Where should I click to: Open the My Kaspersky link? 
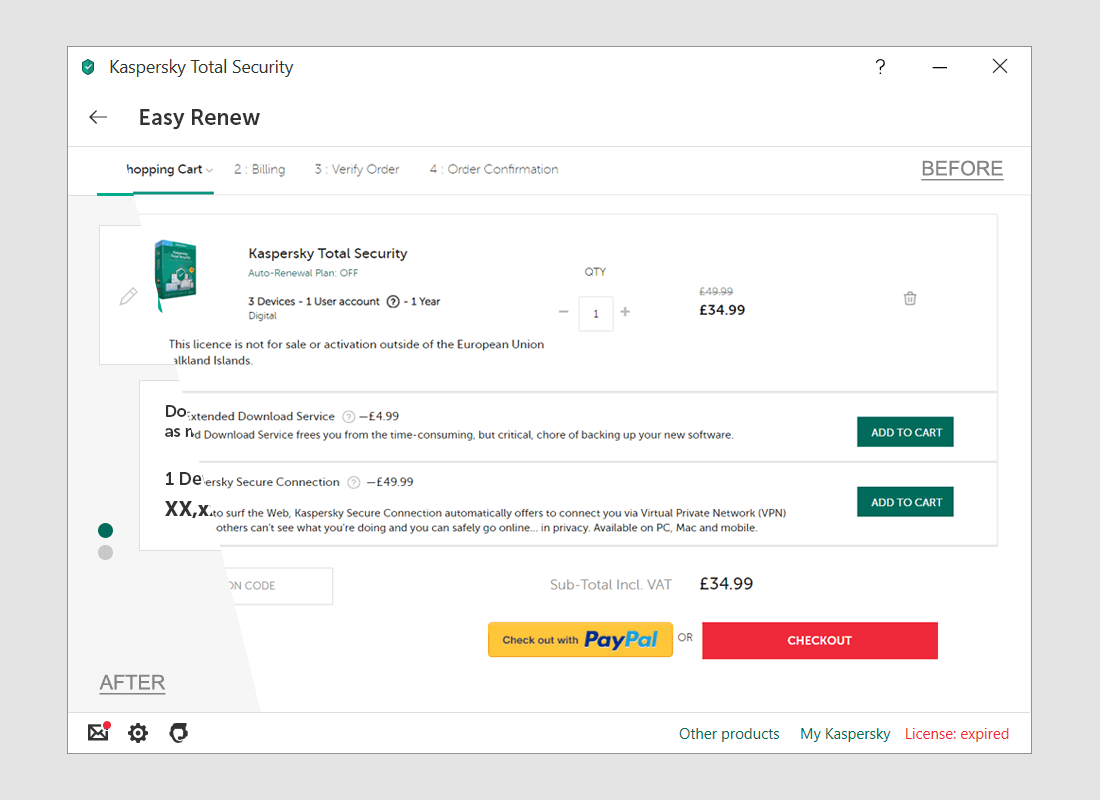[x=845, y=734]
